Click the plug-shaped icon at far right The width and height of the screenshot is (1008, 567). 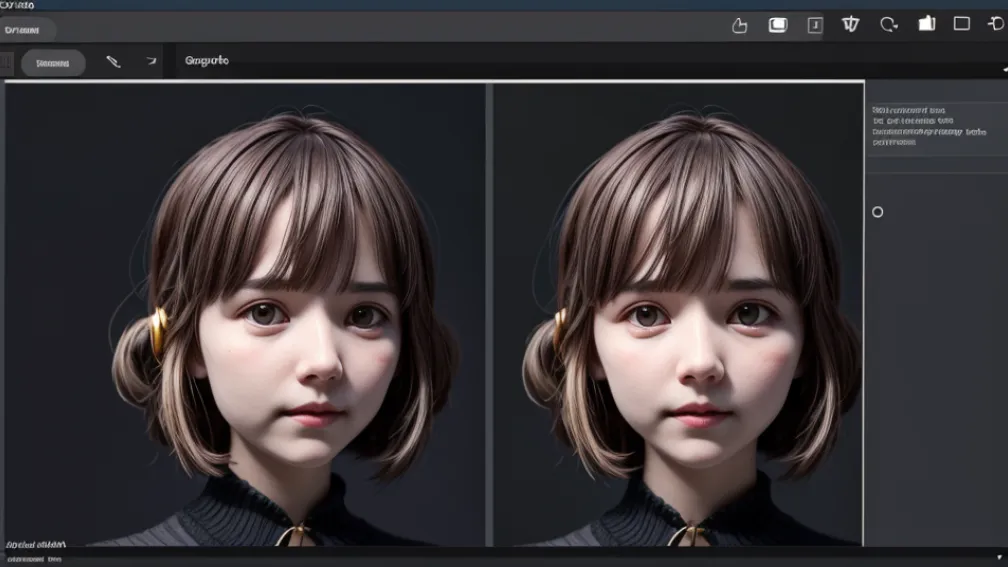pos(997,24)
